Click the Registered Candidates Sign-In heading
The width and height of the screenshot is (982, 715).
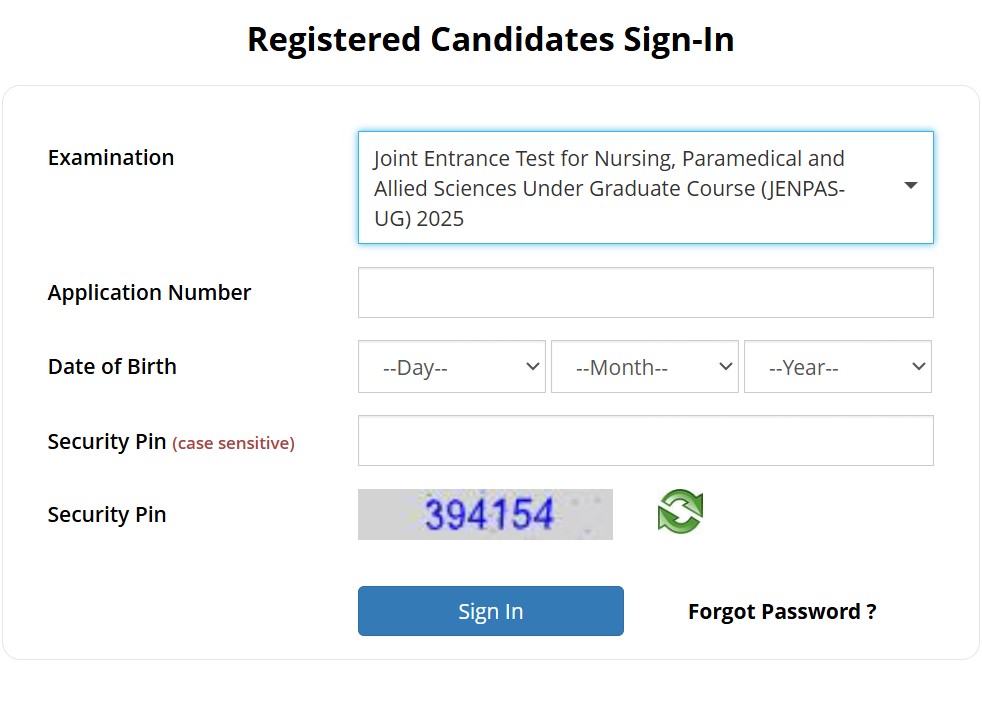point(490,39)
